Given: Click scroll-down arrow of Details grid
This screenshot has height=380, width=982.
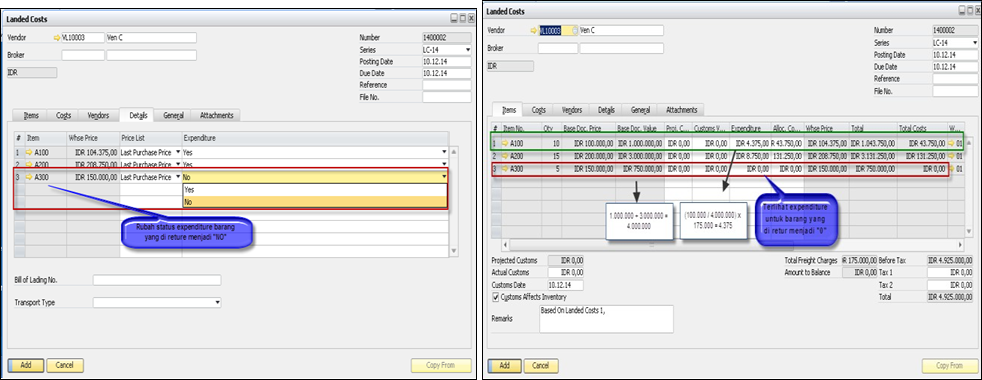Looking at the screenshot, I should tap(454, 251).
